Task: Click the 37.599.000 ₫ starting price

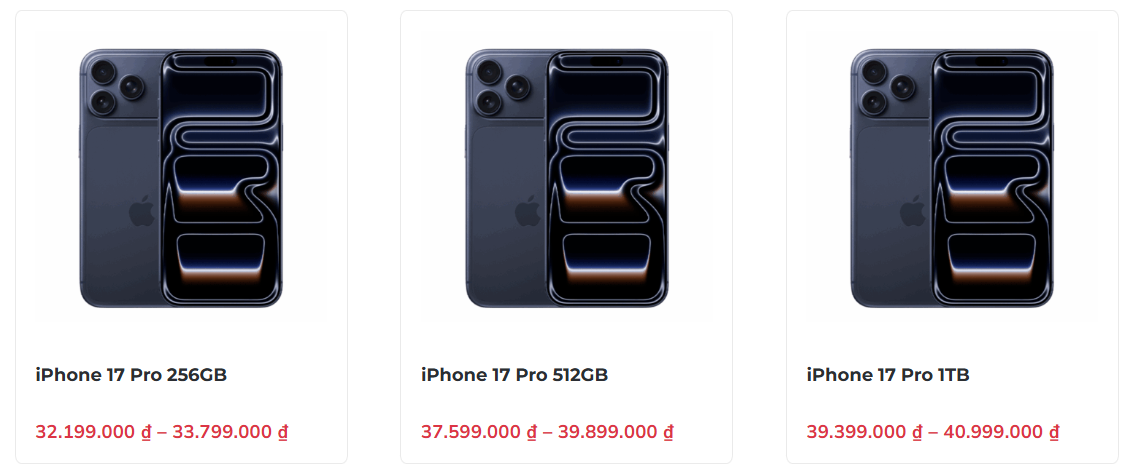Action: (x=478, y=432)
